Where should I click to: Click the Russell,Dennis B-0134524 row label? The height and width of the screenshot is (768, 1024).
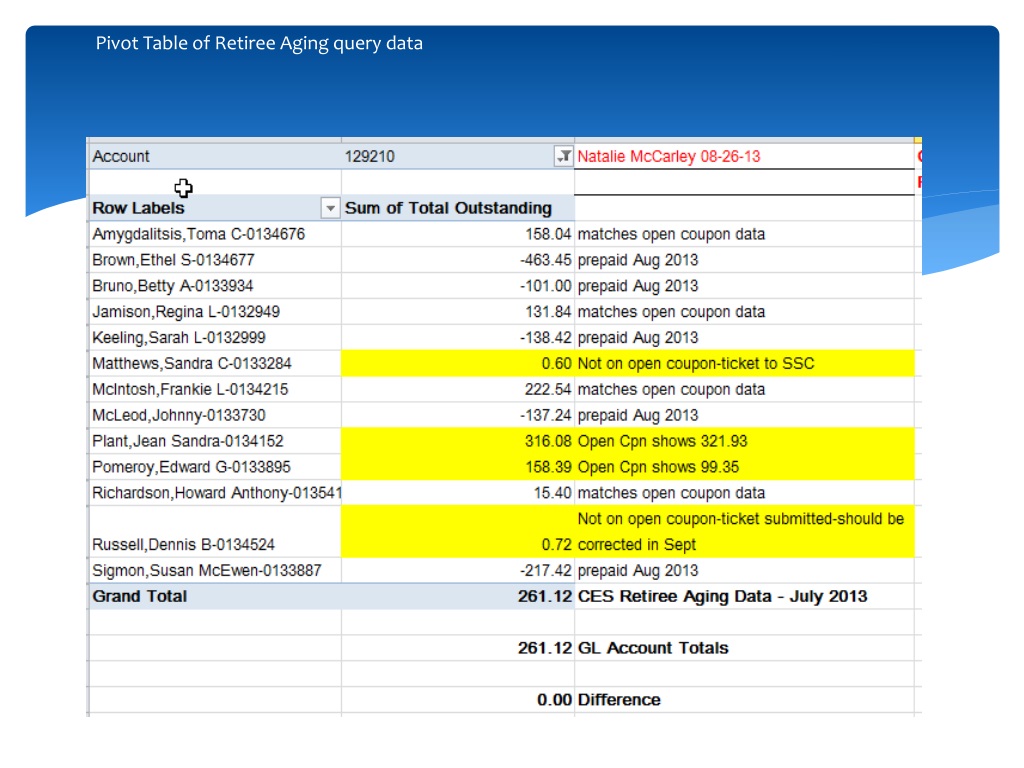tap(184, 544)
